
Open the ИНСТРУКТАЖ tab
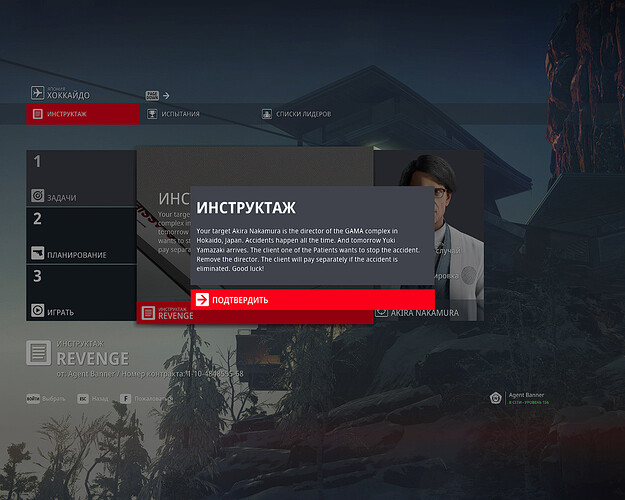click(x=83, y=114)
